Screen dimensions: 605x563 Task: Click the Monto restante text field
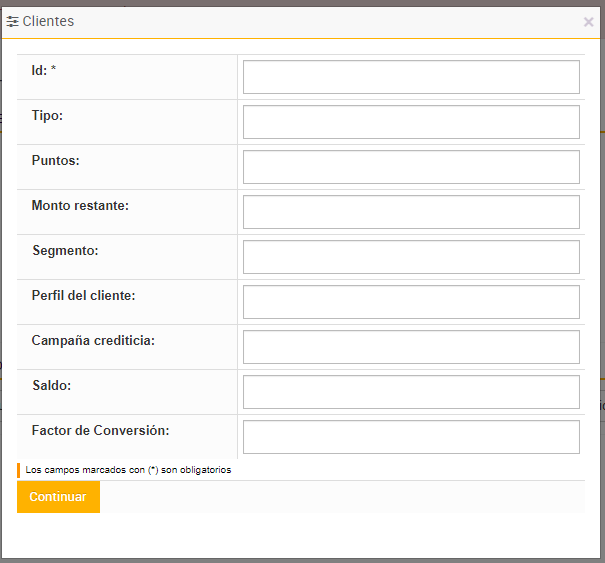click(411, 212)
